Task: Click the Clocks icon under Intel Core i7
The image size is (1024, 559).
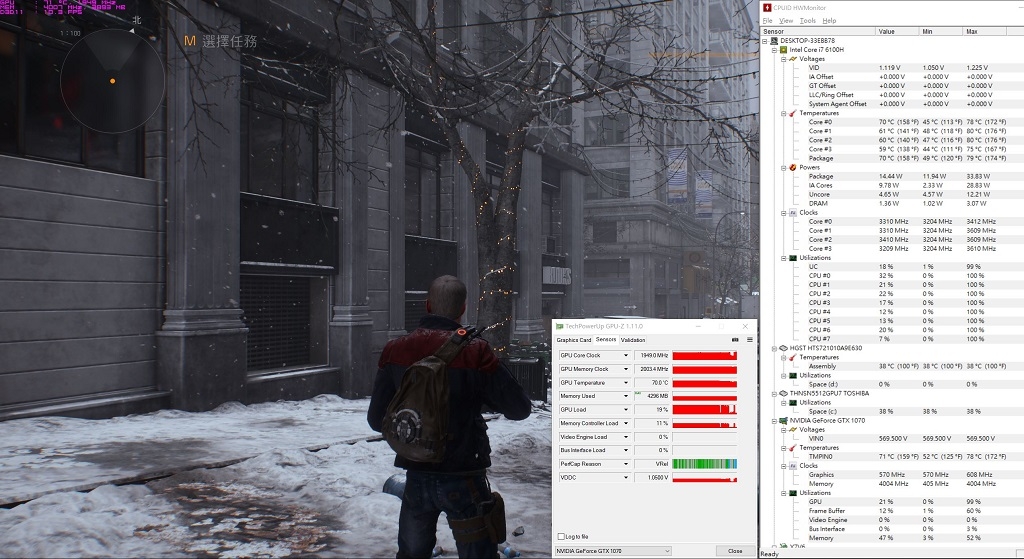Action: tap(793, 213)
